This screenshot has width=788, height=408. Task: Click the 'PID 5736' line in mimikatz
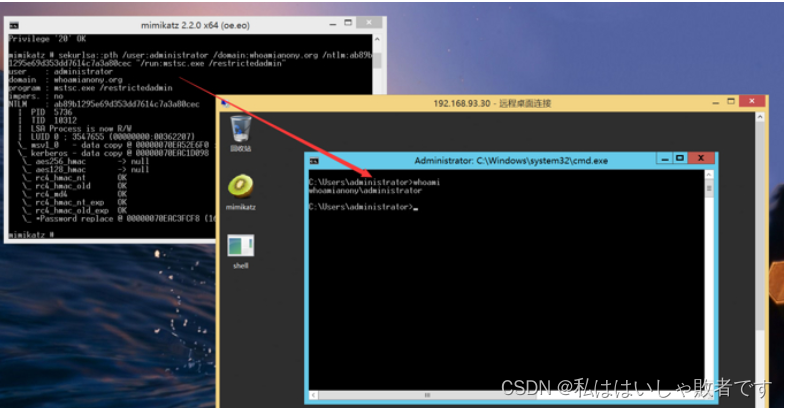[x=51, y=113]
